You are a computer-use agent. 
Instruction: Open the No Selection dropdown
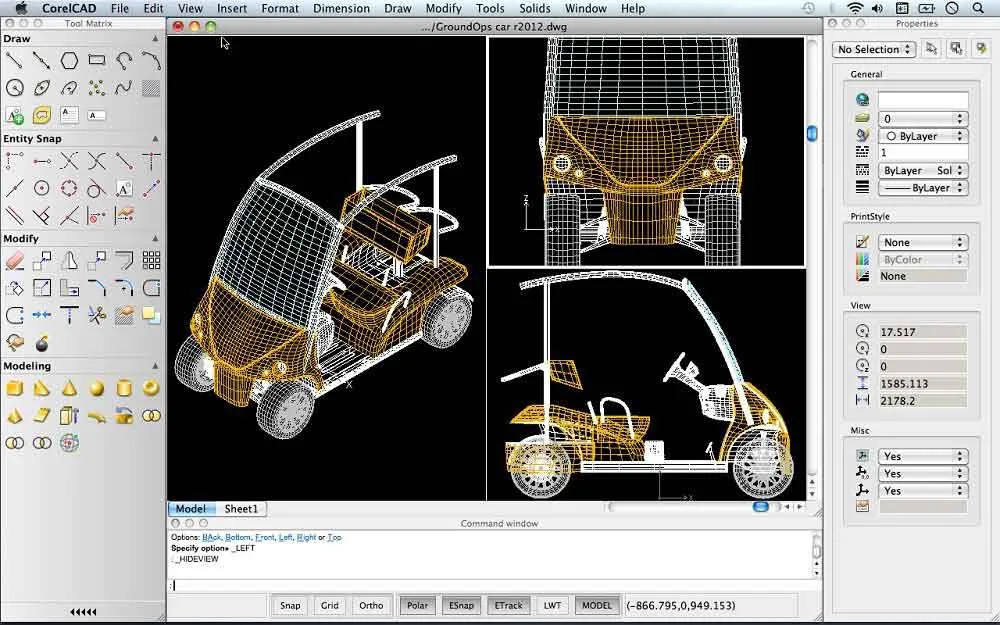tap(874, 49)
